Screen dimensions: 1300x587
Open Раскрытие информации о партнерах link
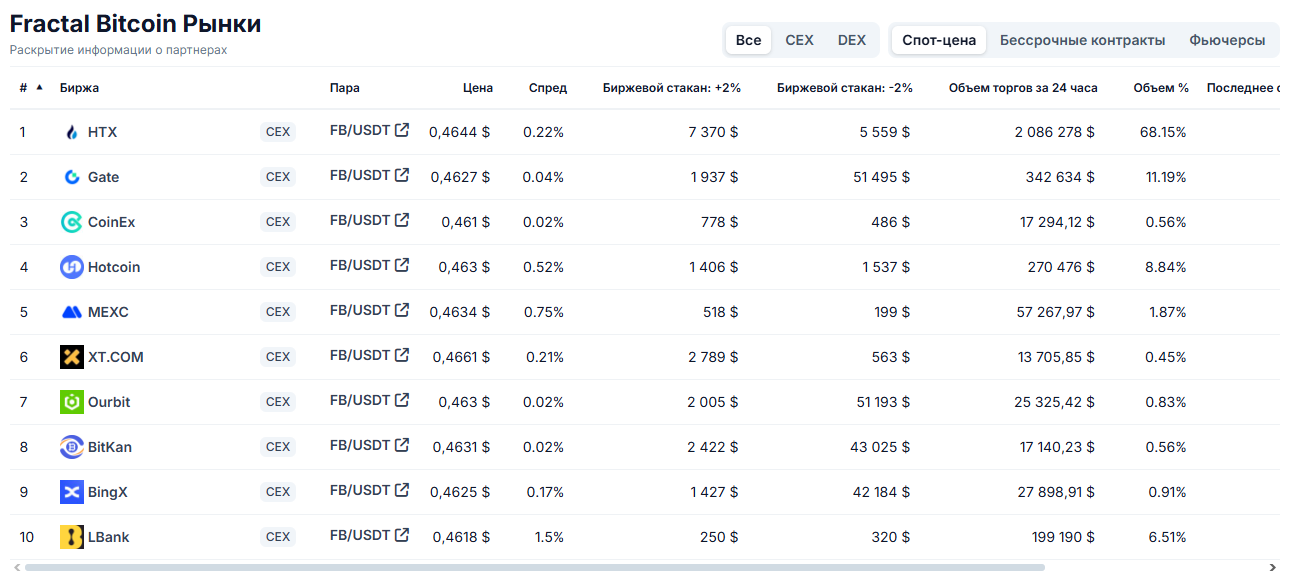tap(118, 50)
